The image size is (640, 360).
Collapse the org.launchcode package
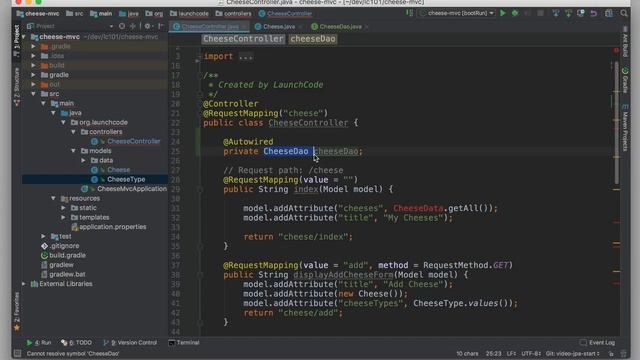(x=63, y=122)
